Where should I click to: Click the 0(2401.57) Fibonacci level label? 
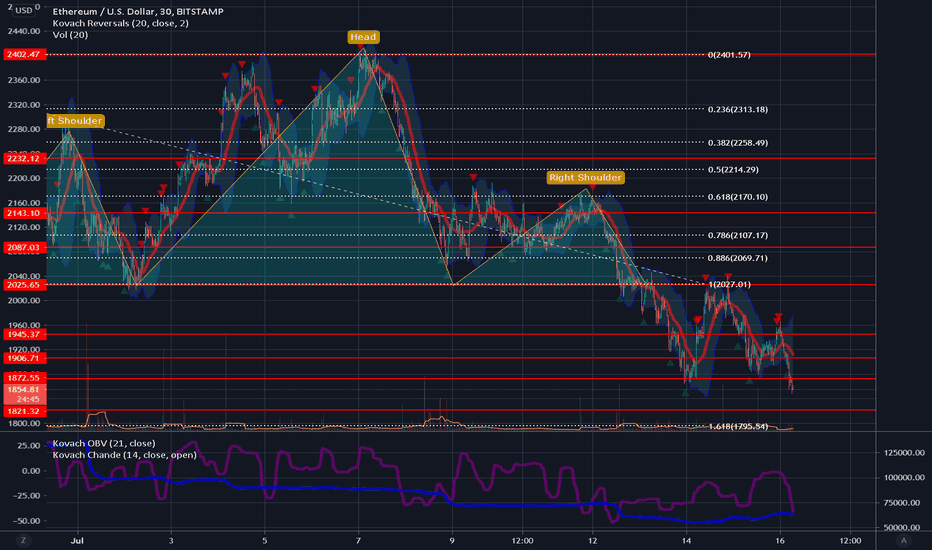(729, 55)
